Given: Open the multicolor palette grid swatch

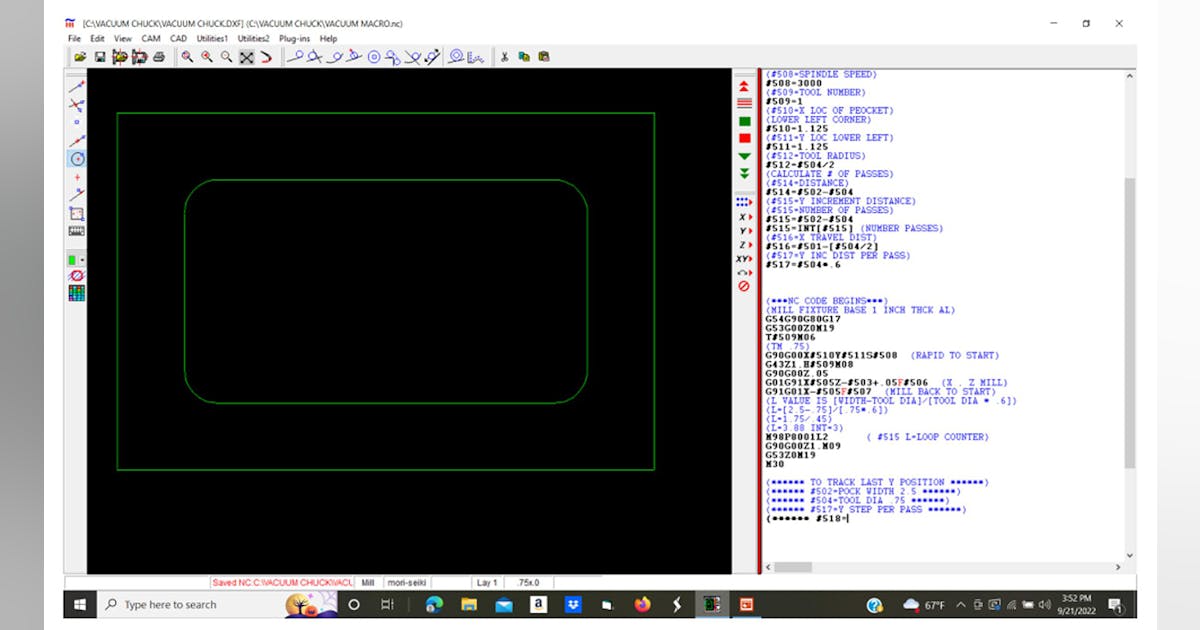Looking at the screenshot, I should (77, 293).
